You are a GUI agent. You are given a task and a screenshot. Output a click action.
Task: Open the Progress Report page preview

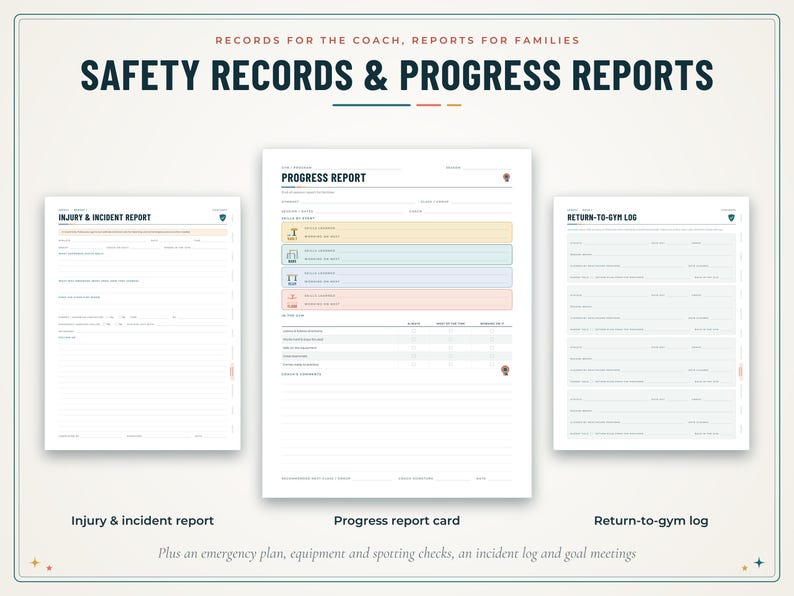396,323
